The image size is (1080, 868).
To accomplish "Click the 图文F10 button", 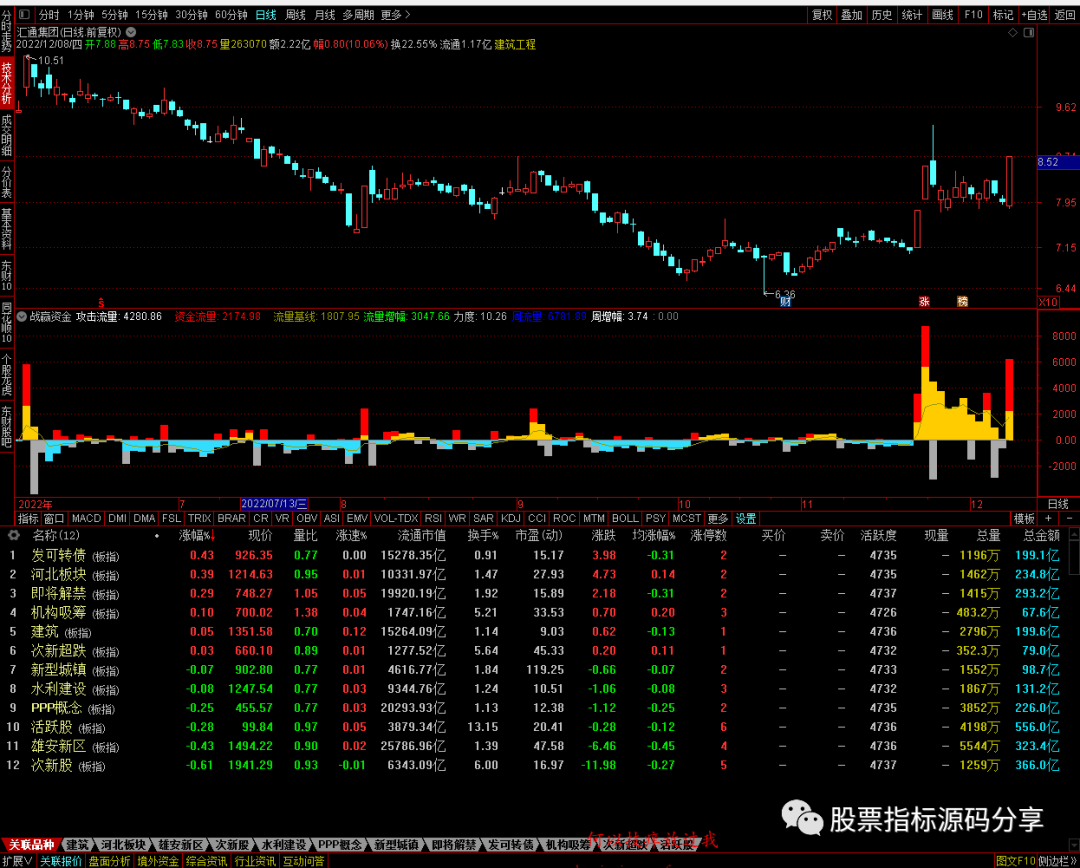I will point(1016,861).
